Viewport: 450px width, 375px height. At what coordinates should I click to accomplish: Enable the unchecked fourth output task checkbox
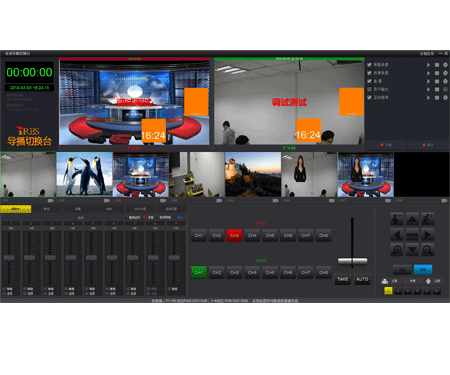[369, 89]
